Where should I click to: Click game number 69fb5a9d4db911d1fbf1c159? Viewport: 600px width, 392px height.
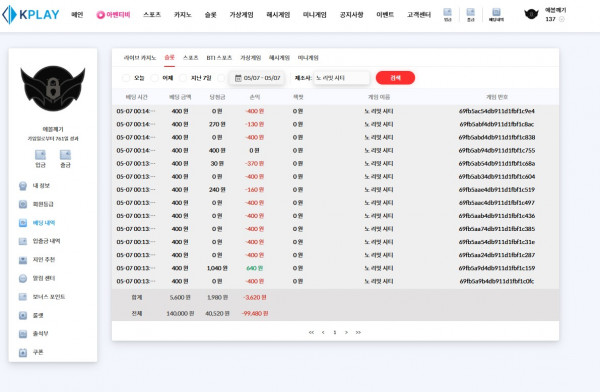tap(497, 268)
